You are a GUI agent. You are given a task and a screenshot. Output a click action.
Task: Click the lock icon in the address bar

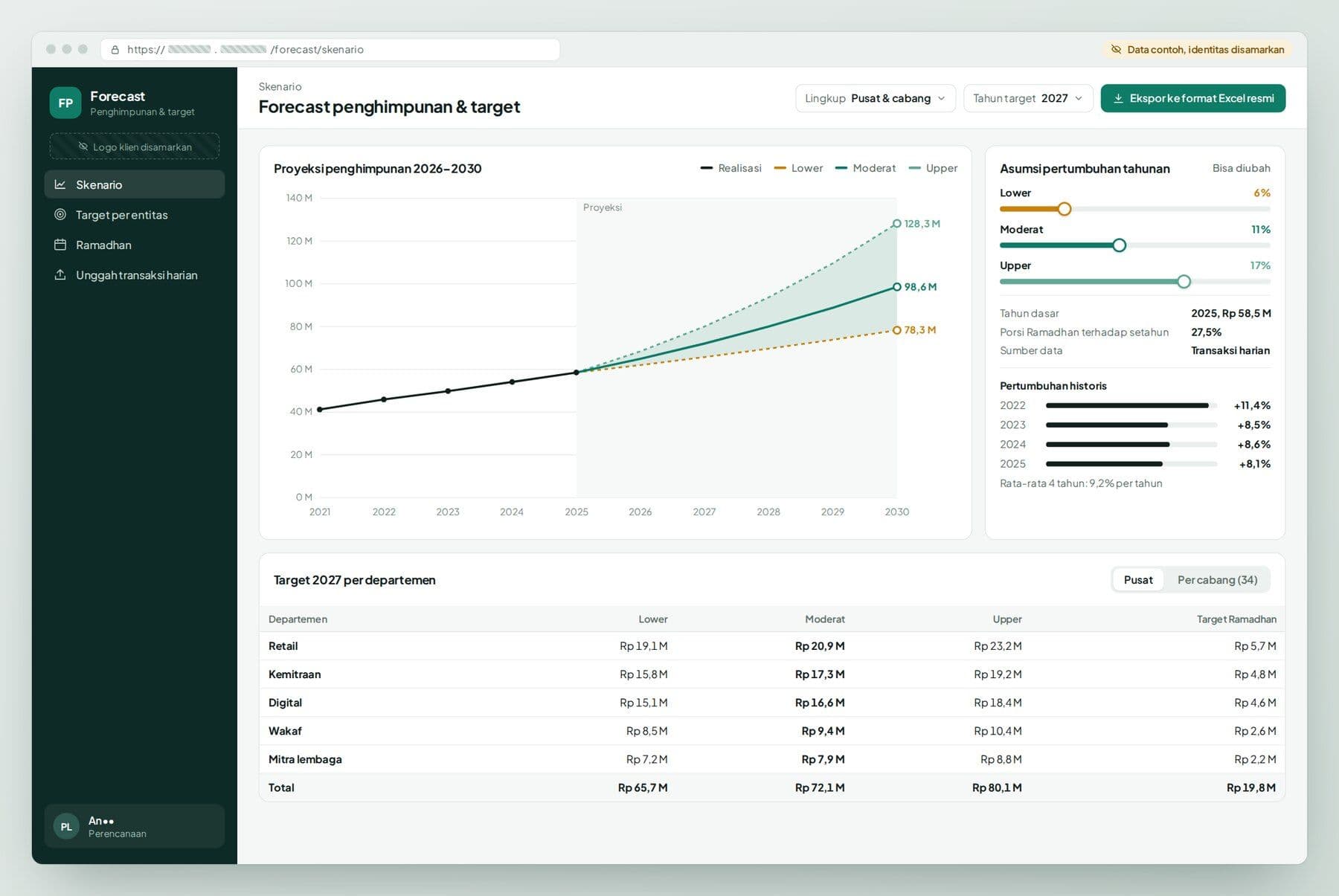115,50
